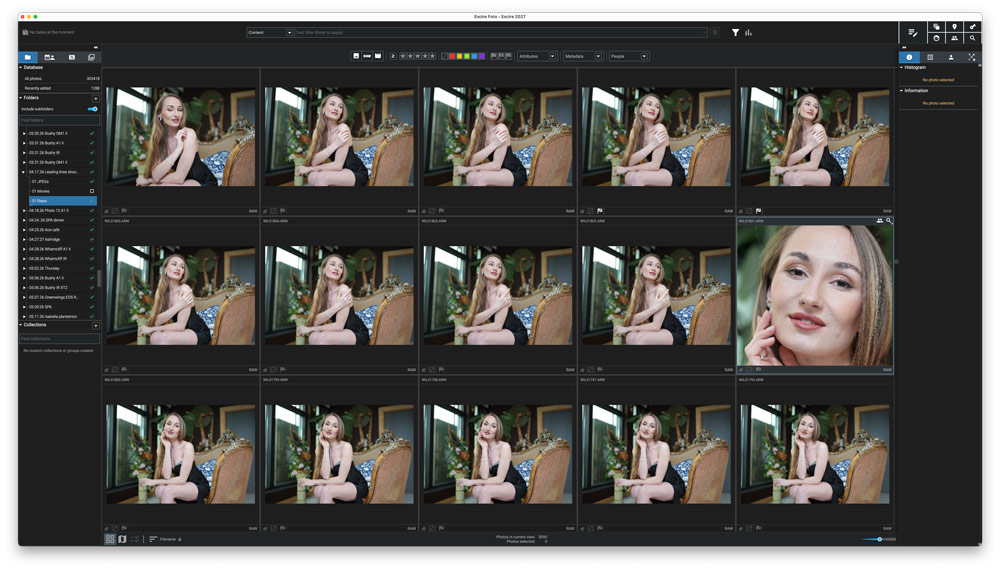Click magnifier icon on the zoomed portrait thumbnail
The image size is (1000, 570).
coord(888,221)
